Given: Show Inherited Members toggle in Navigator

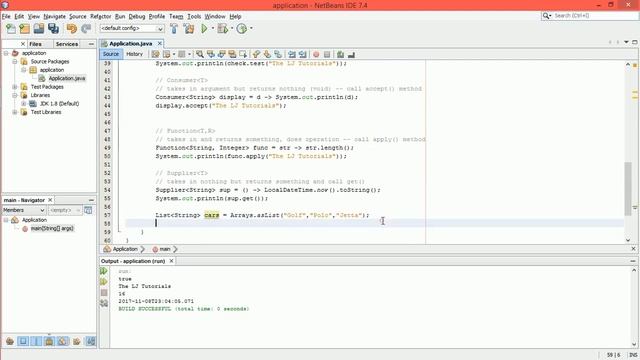Looking at the screenshot, I should [x=10, y=341].
